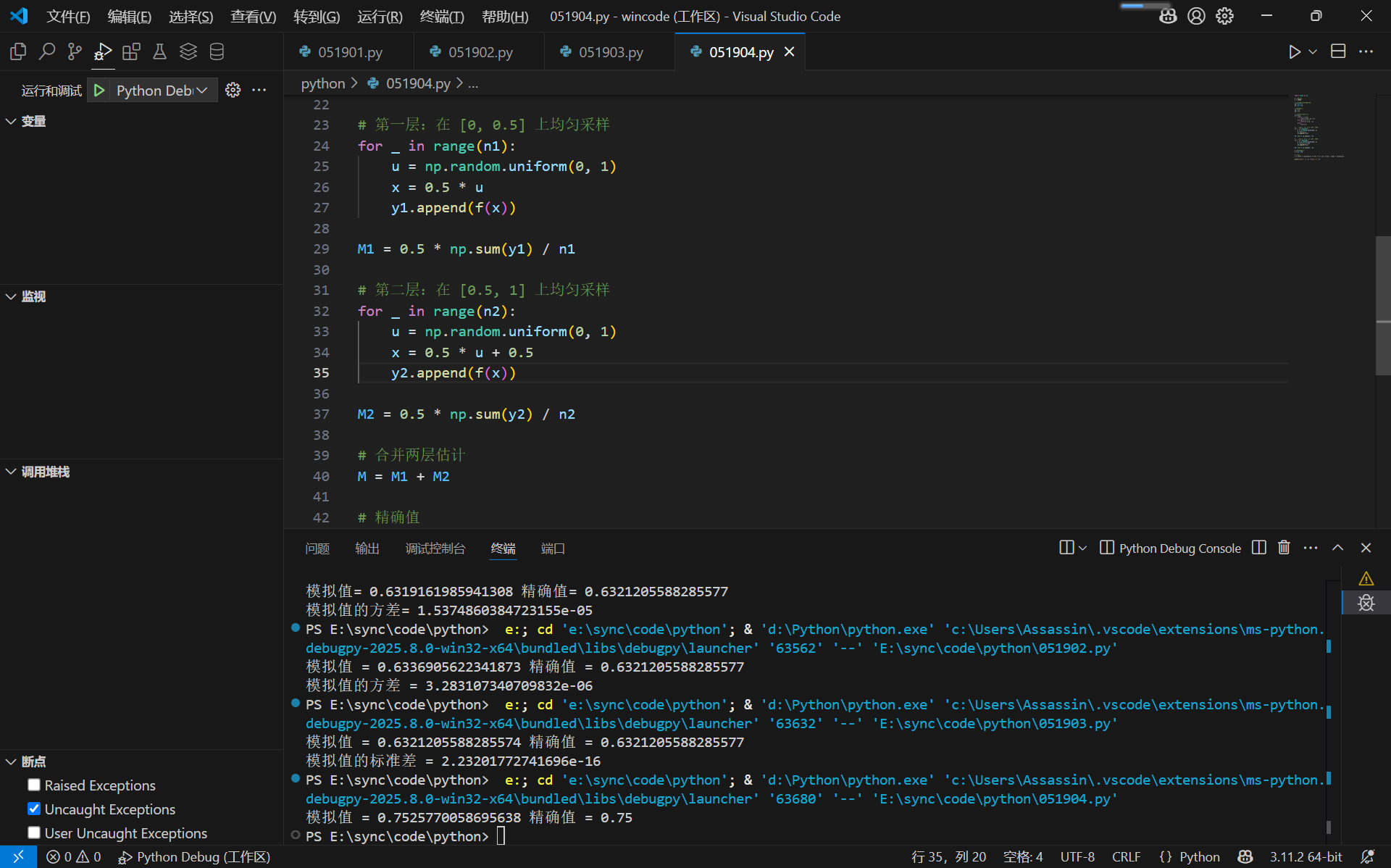Click the split editor layout icon

[x=1338, y=51]
